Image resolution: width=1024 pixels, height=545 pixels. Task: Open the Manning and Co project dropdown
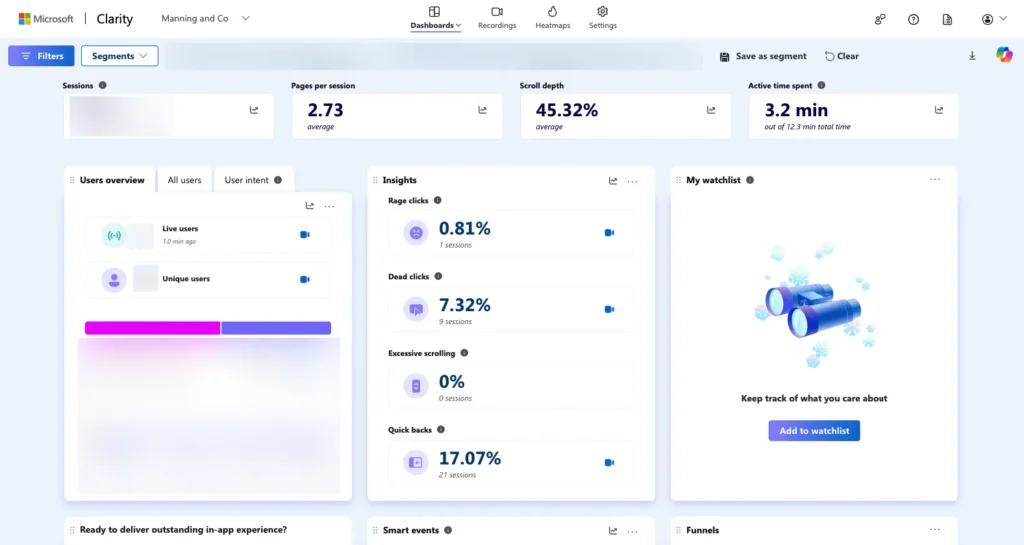pyautogui.click(x=206, y=19)
